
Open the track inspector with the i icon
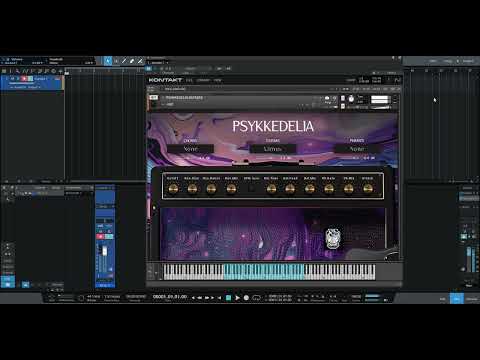[x=10, y=71]
